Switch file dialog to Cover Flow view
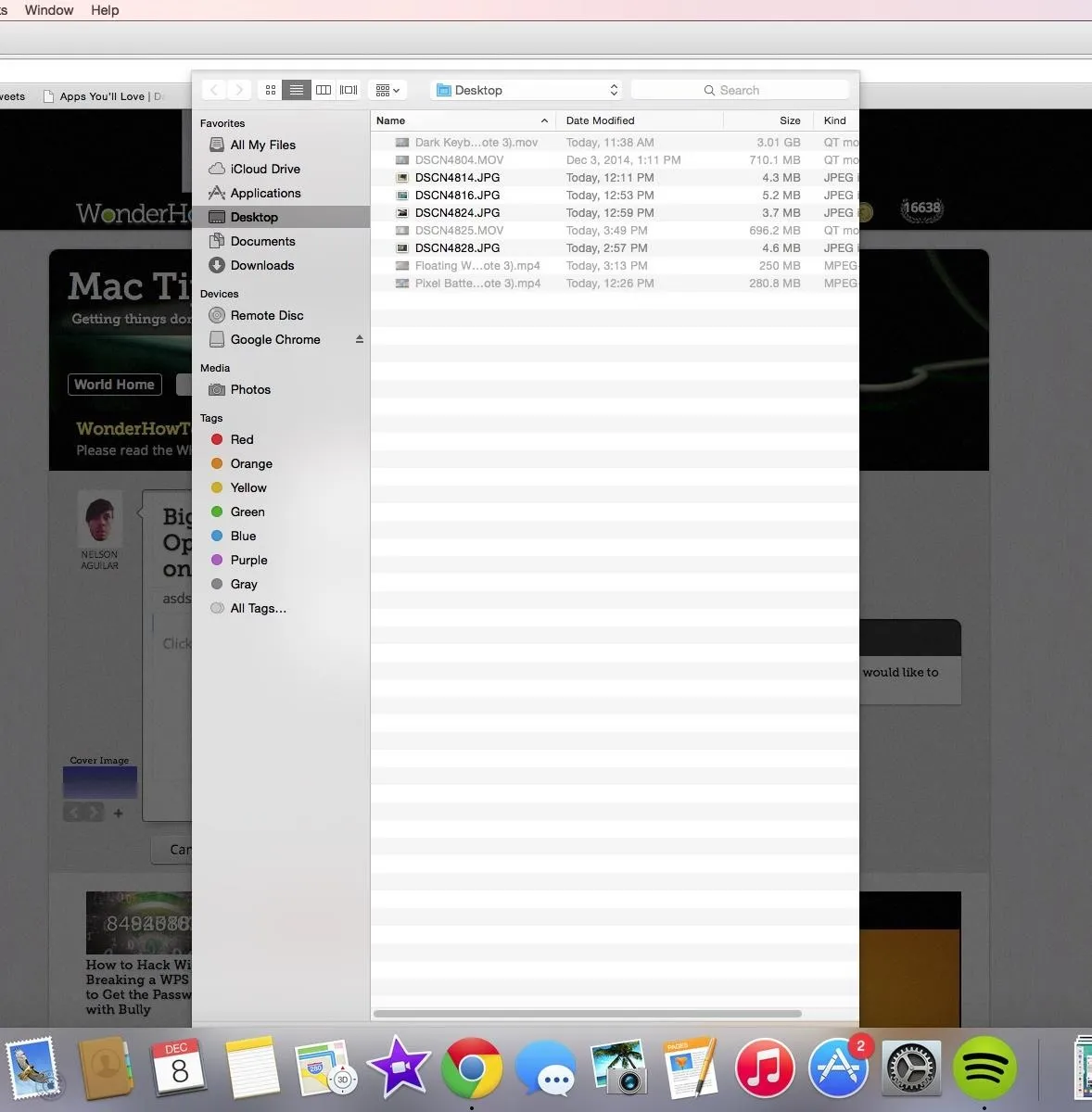Viewport: 1092px width, 1112px height. click(349, 90)
